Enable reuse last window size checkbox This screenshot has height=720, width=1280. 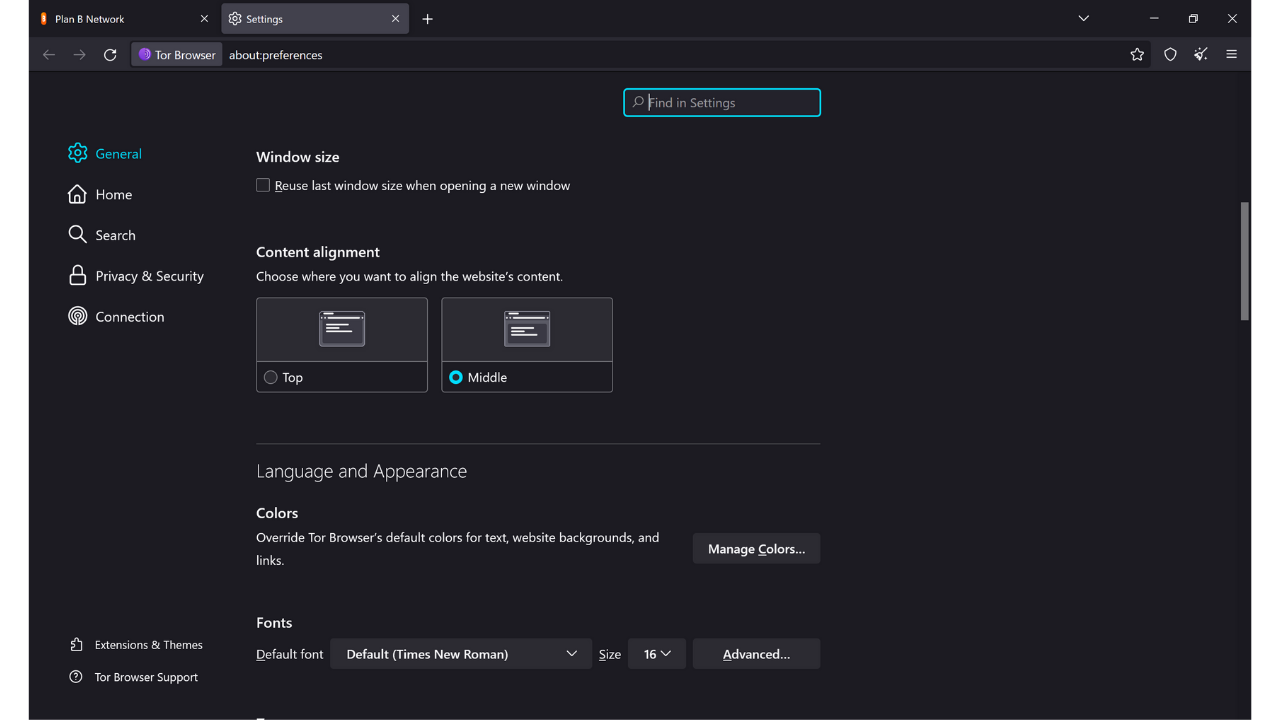pos(262,184)
